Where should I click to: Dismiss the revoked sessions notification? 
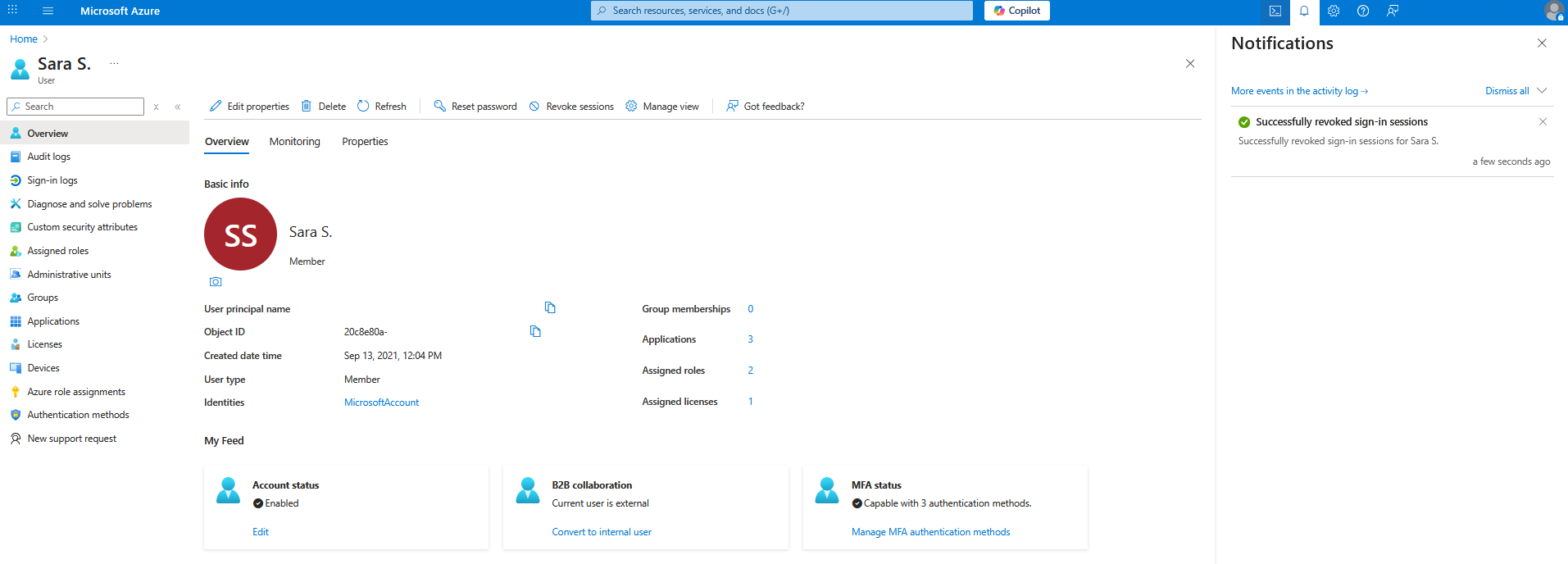coord(1543,122)
